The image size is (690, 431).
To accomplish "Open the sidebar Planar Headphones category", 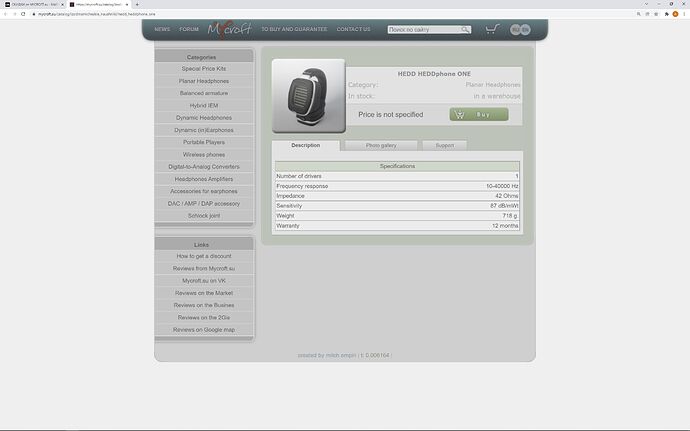I will coord(204,81).
